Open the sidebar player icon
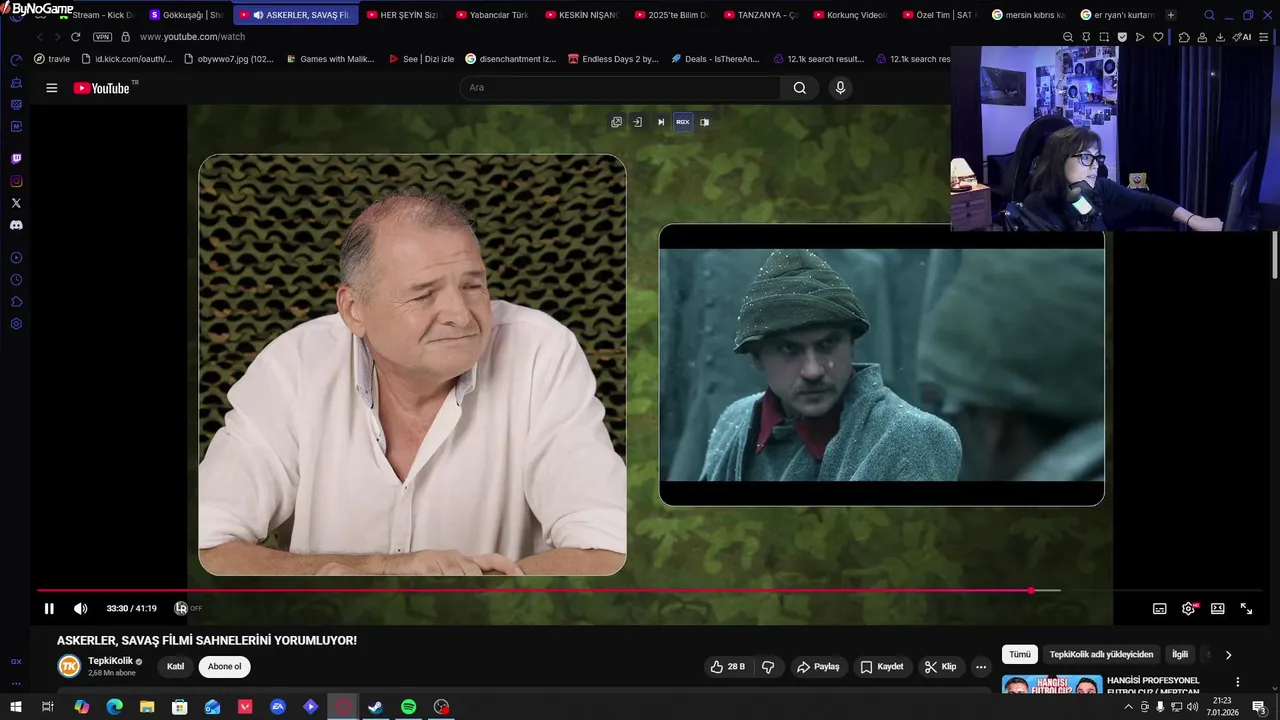The width and height of the screenshot is (1280, 720). (16, 258)
